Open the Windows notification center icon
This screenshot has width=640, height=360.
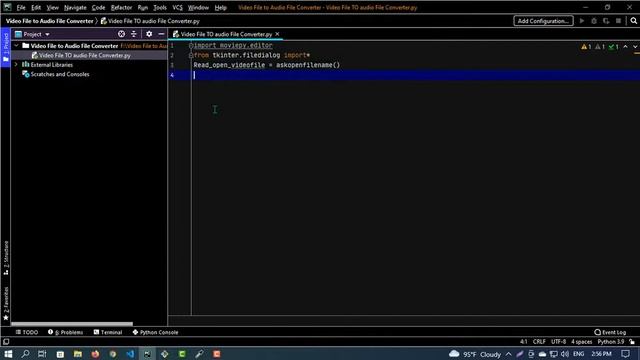(x=626, y=354)
